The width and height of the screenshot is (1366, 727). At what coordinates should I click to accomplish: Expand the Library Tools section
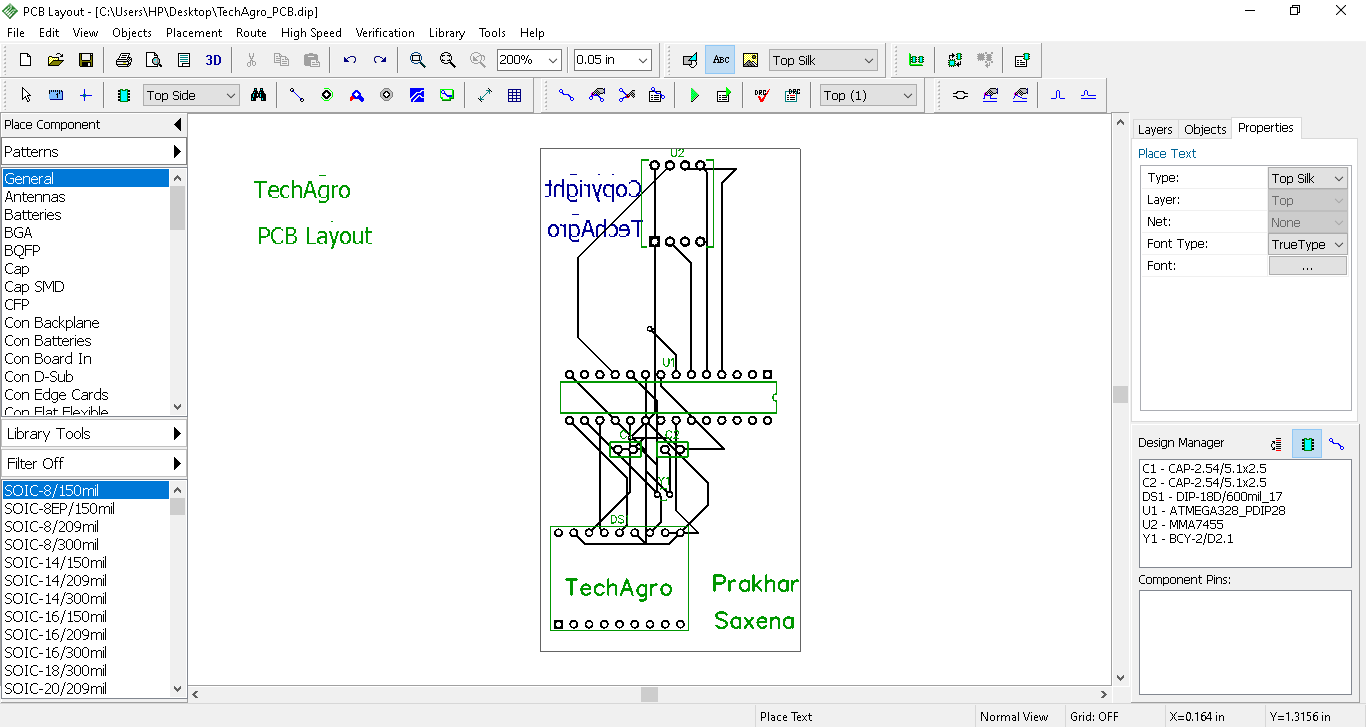point(93,434)
